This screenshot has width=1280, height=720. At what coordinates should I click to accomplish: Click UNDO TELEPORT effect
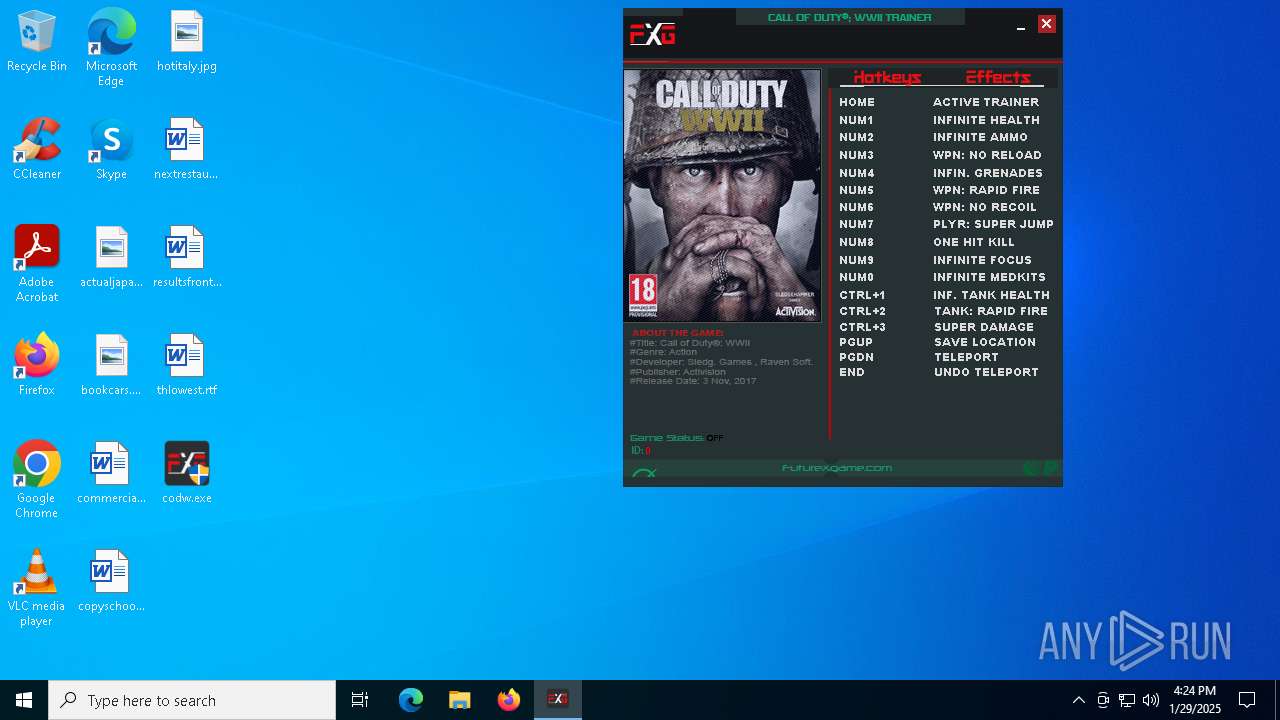tap(987, 372)
